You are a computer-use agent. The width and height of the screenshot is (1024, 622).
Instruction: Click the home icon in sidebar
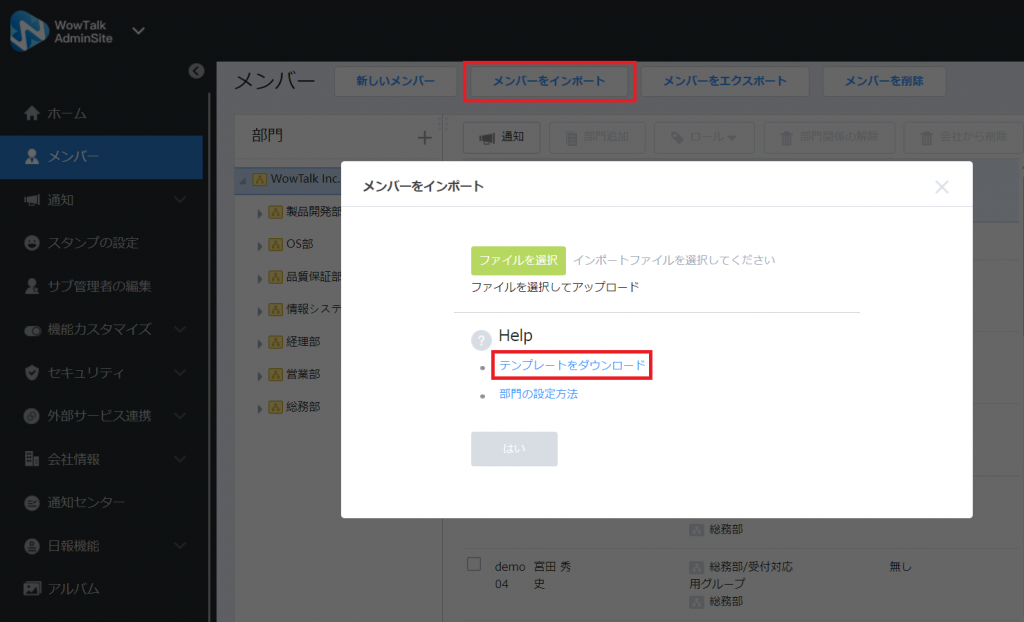point(31,113)
